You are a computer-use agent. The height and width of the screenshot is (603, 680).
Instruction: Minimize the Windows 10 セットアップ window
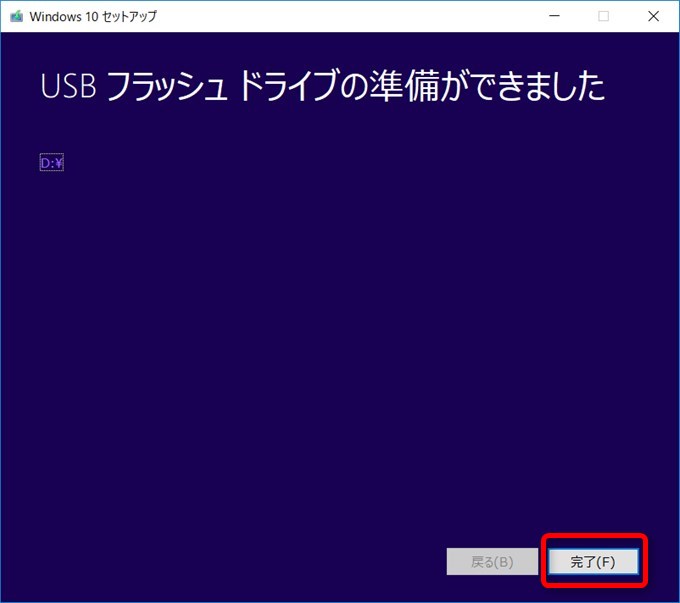(554, 16)
